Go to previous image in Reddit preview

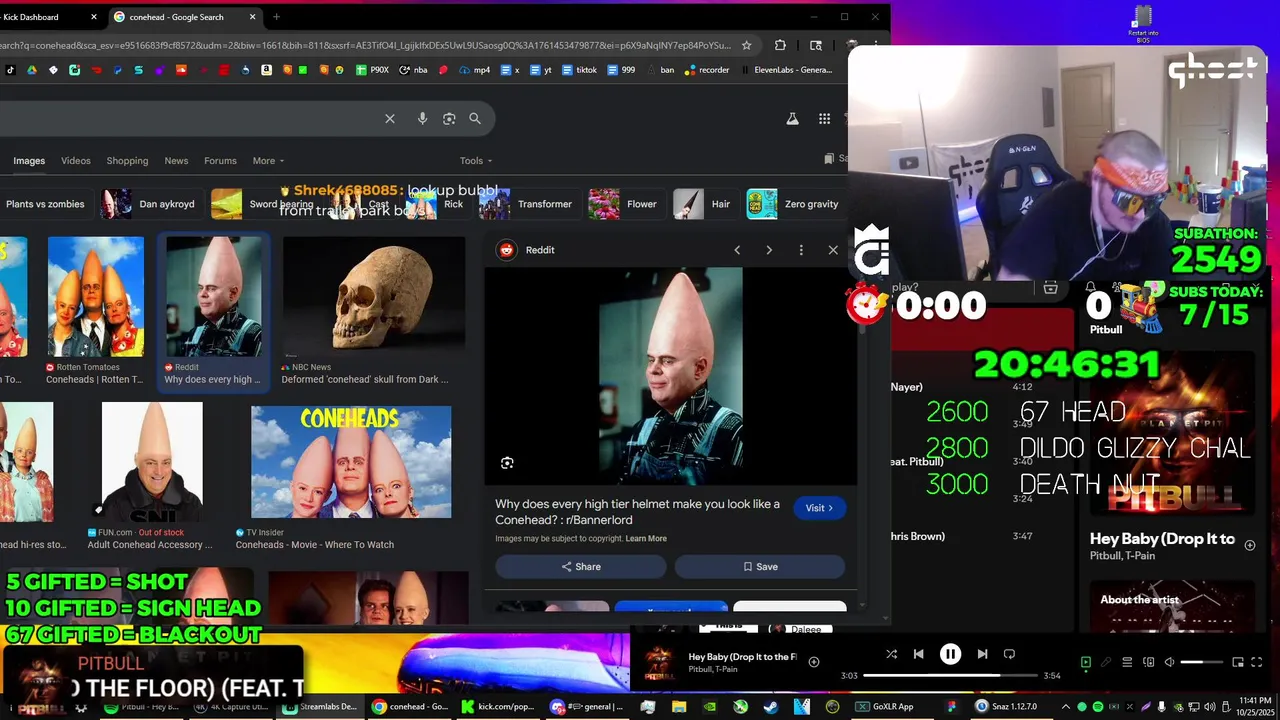[x=737, y=250]
